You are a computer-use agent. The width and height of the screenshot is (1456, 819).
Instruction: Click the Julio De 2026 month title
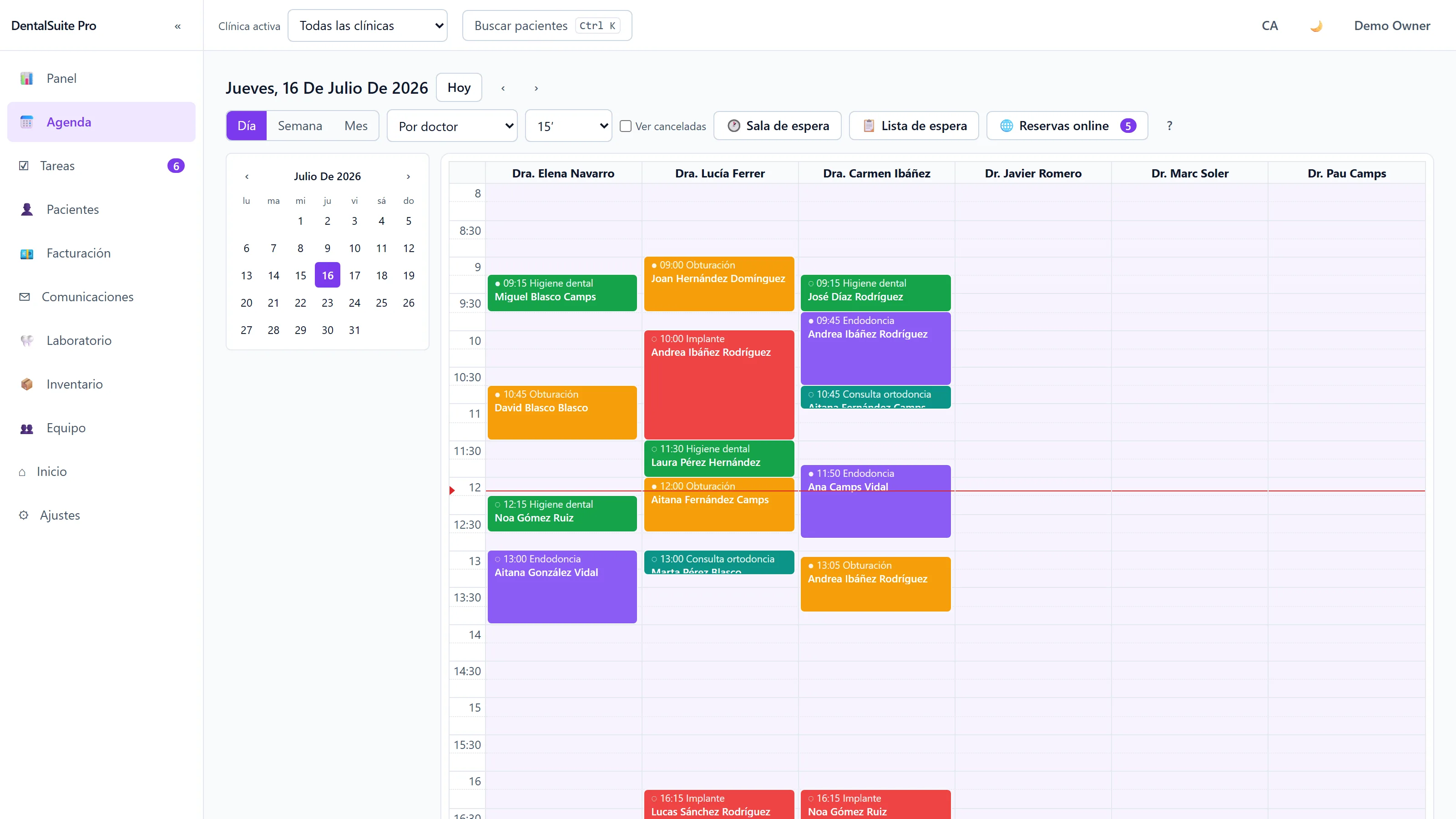tap(327, 177)
